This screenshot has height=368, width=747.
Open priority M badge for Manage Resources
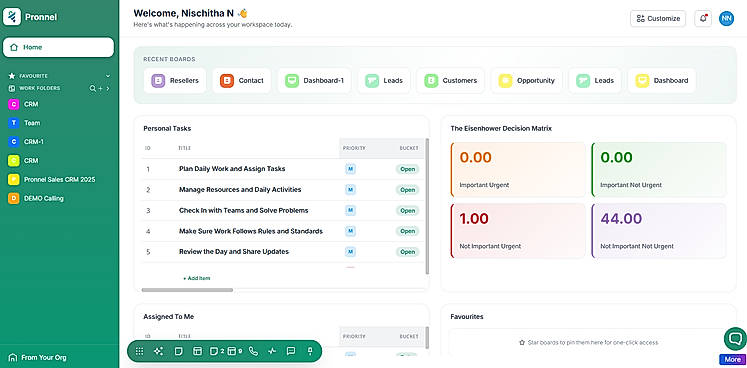pyautogui.click(x=351, y=190)
